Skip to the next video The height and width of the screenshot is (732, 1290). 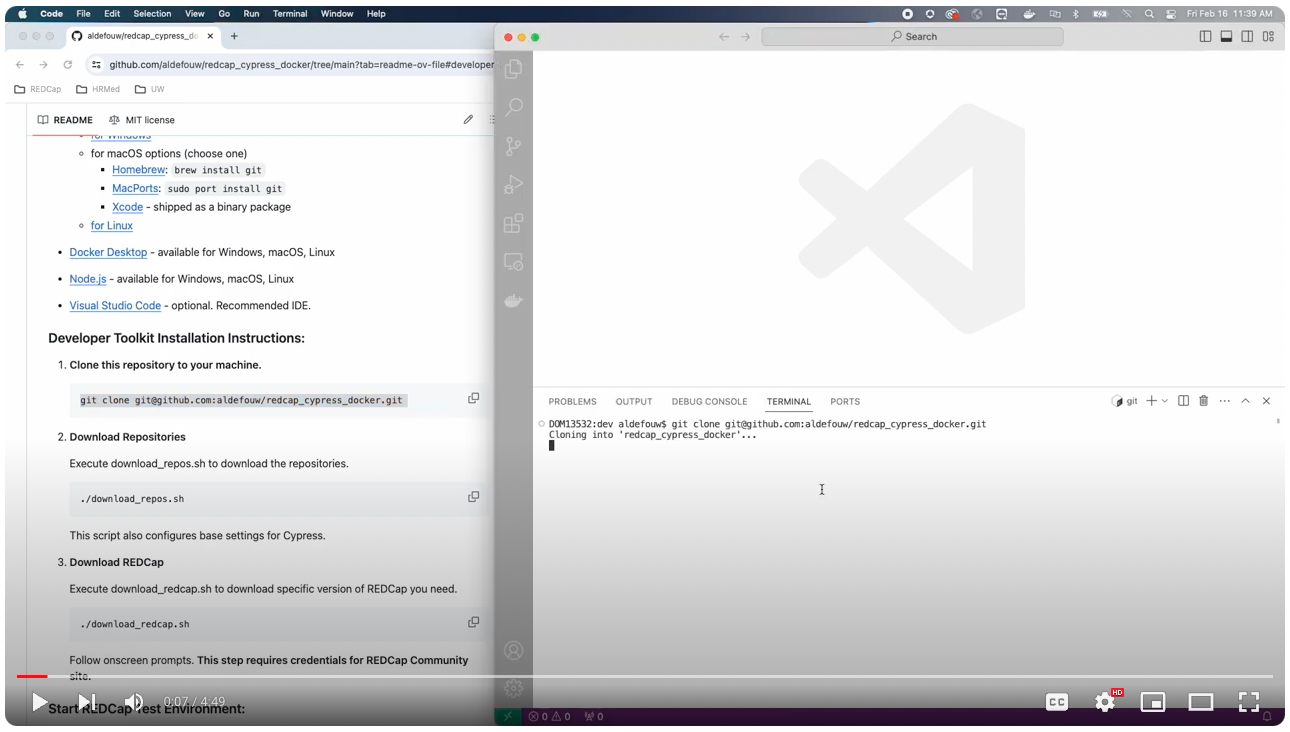86,702
